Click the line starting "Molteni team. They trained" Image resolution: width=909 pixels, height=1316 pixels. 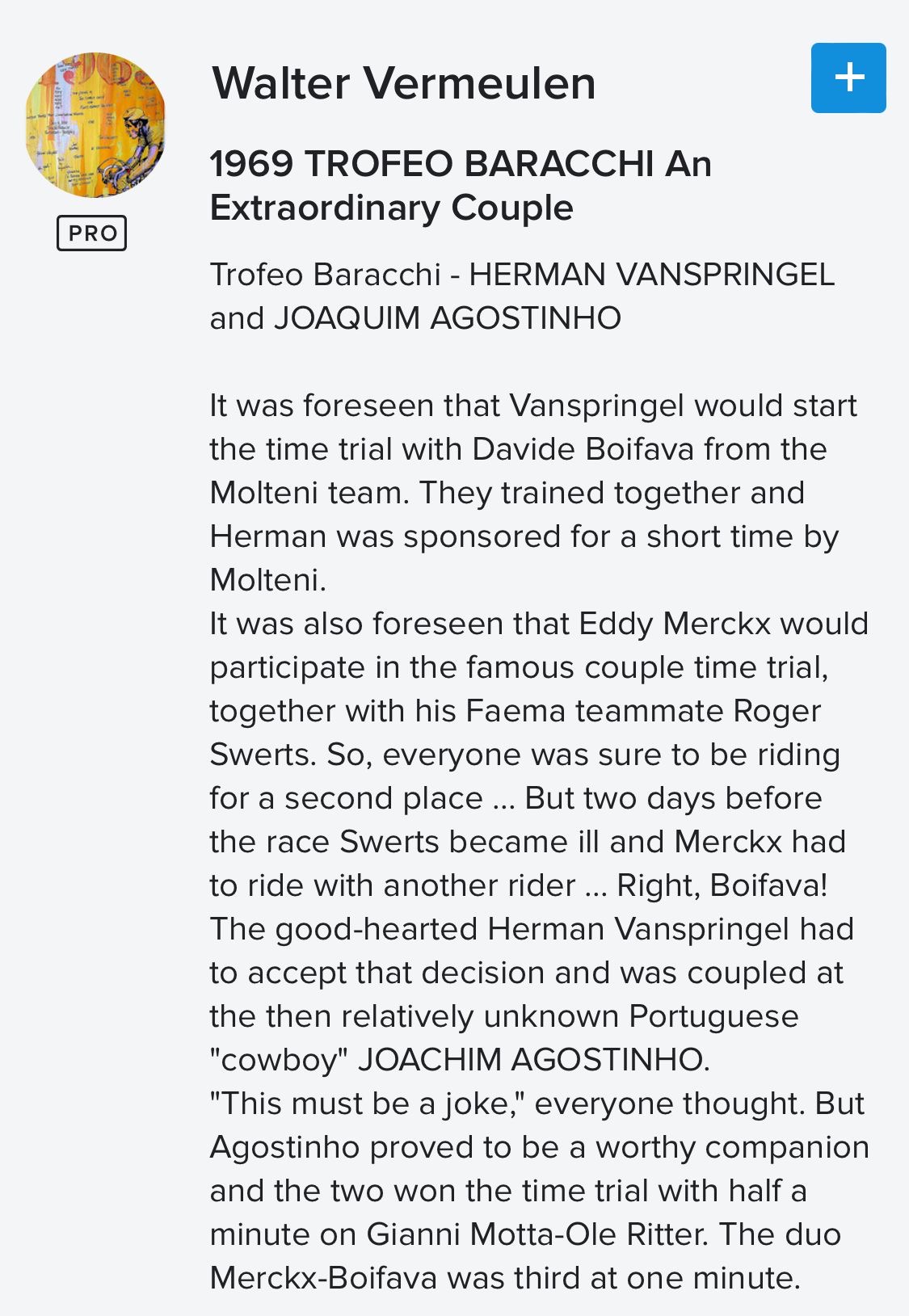507,493
